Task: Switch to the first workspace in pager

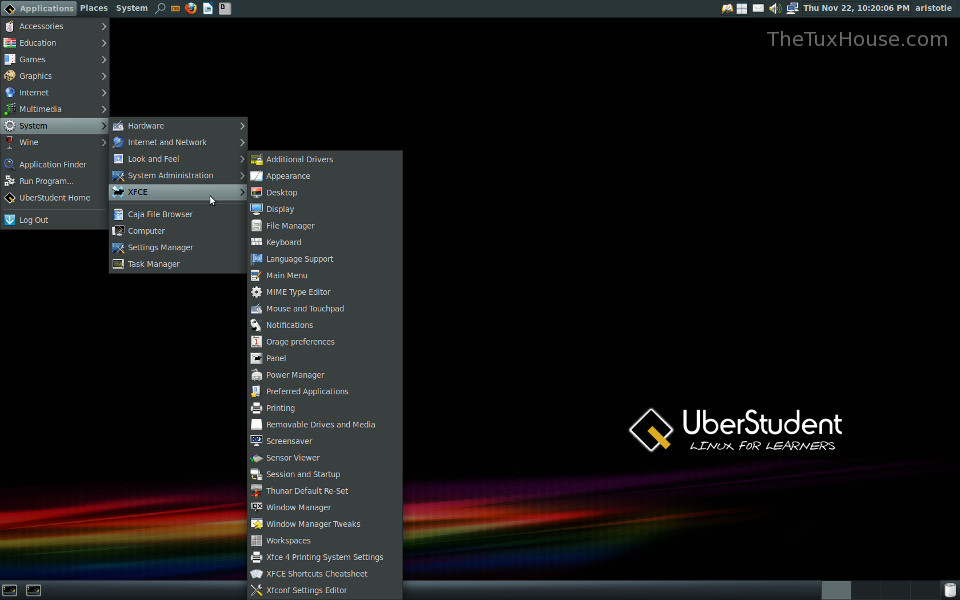Action: [x=836, y=590]
